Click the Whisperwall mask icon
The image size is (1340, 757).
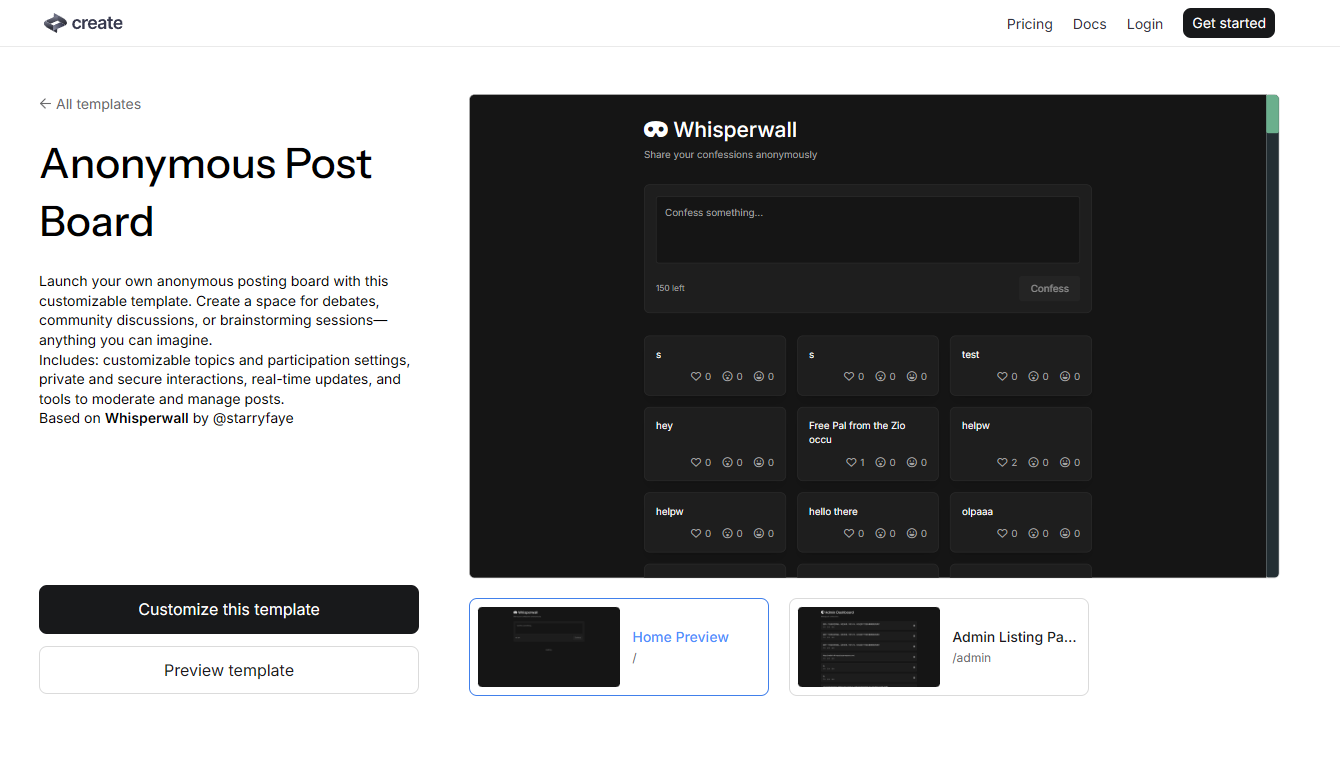pos(656,130)
